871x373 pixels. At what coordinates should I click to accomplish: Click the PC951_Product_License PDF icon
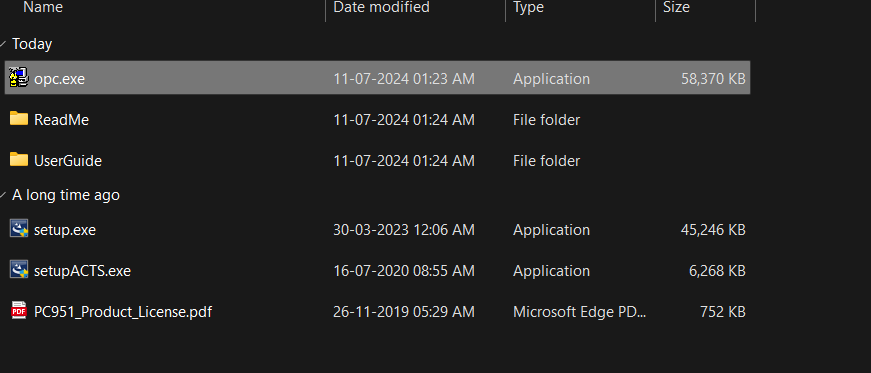[19, 310]
